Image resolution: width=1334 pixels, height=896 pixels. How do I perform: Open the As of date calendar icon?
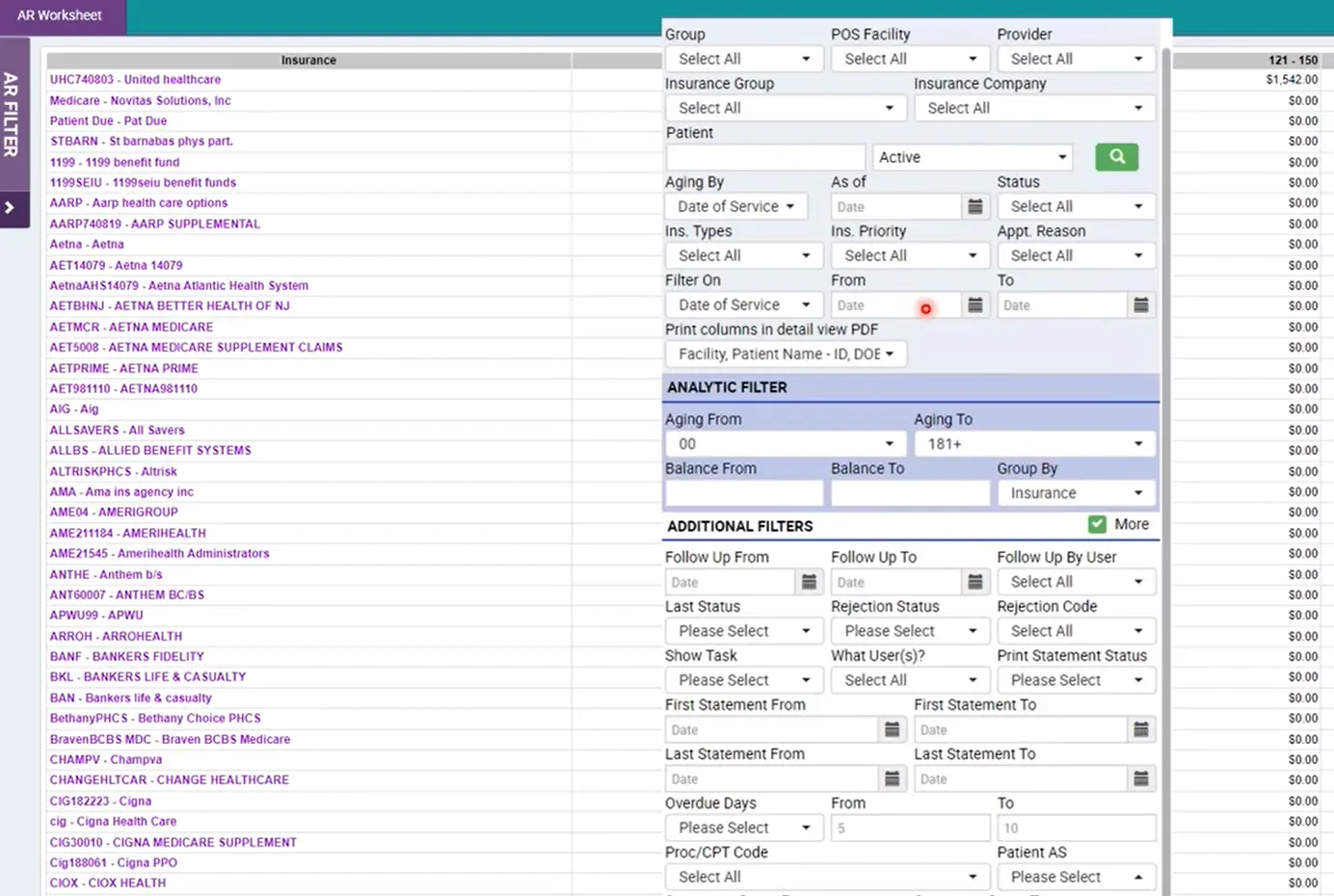pos(975,206)
